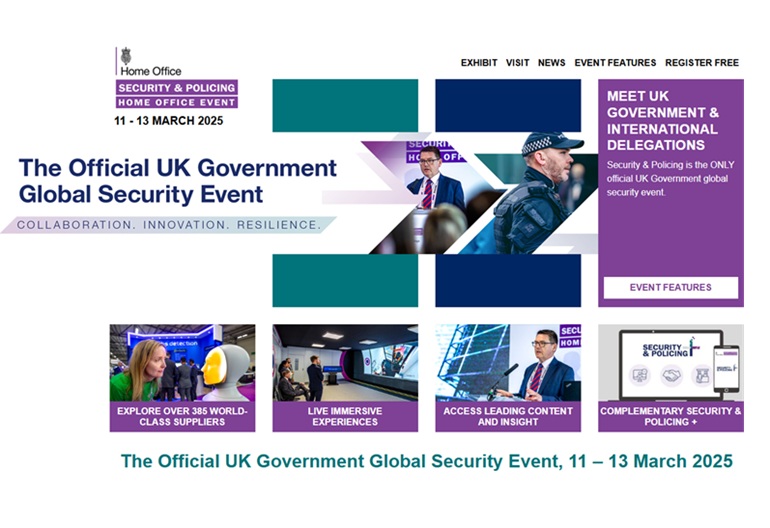770x528 pixels.
Task: Click 'The Official UK Government Global Security Event' heading
Action: coord(177,181)
